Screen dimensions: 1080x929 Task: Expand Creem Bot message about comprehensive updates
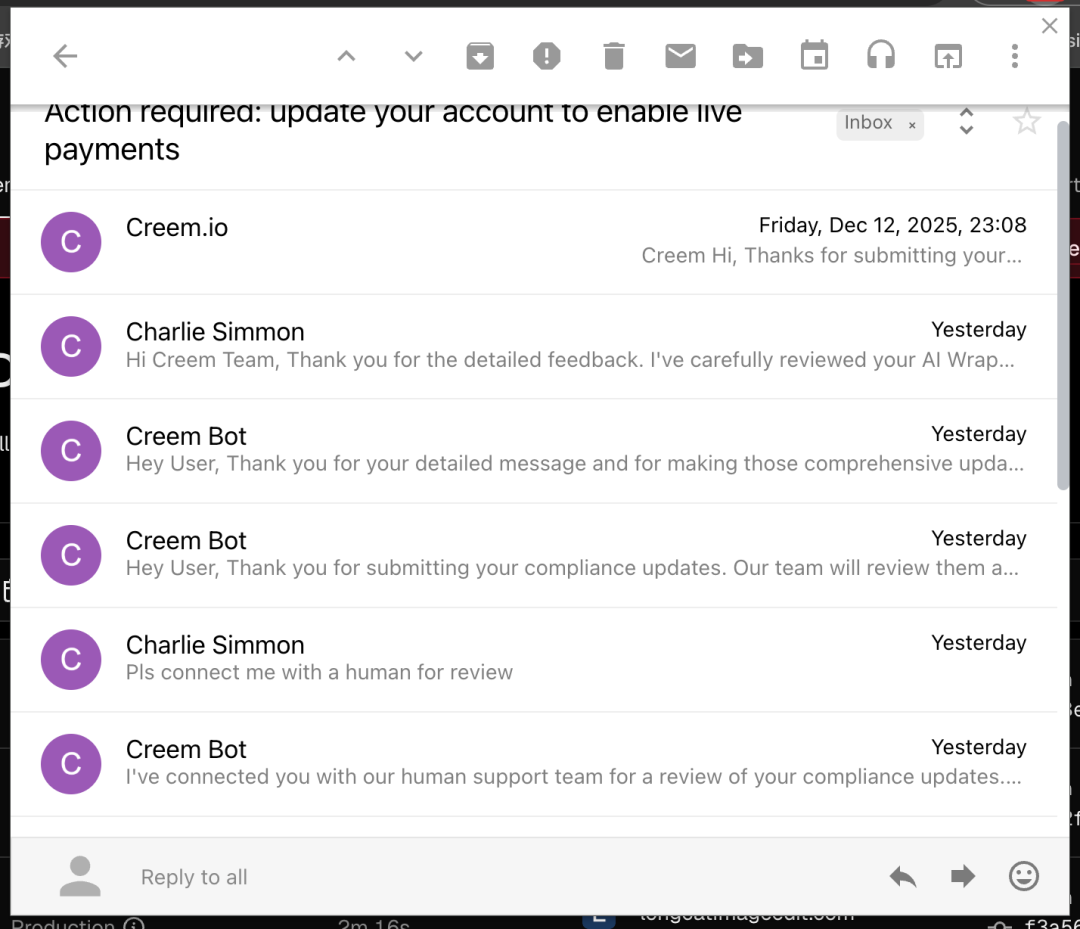coord(534,451)
